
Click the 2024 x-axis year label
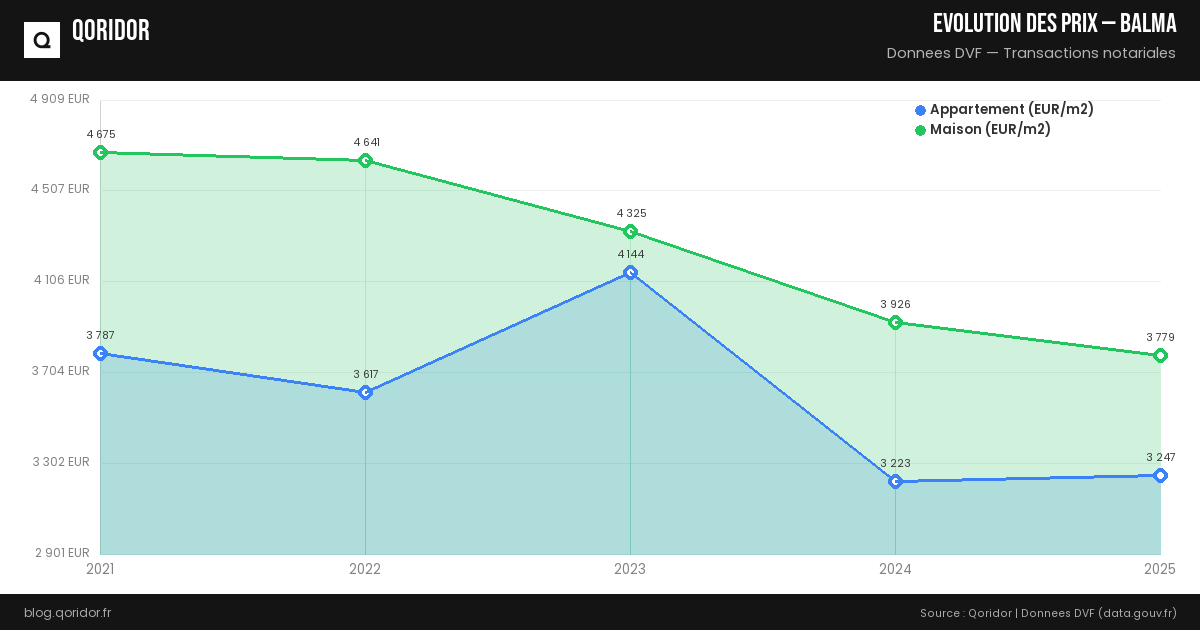click(895, 569)
